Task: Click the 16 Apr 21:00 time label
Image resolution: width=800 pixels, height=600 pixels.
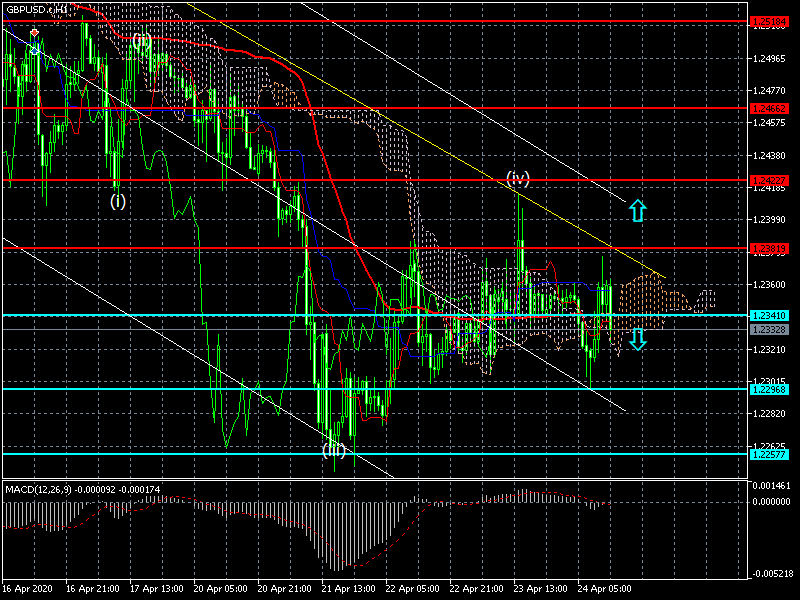Action: pyautogui.click(x=93, y=589)
